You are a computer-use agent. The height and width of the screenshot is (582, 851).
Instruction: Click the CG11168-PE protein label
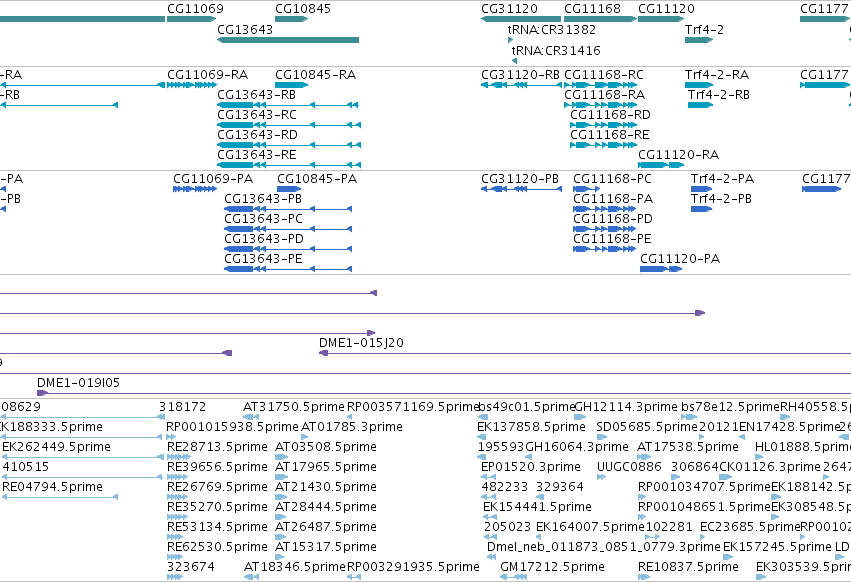[612, 239]
